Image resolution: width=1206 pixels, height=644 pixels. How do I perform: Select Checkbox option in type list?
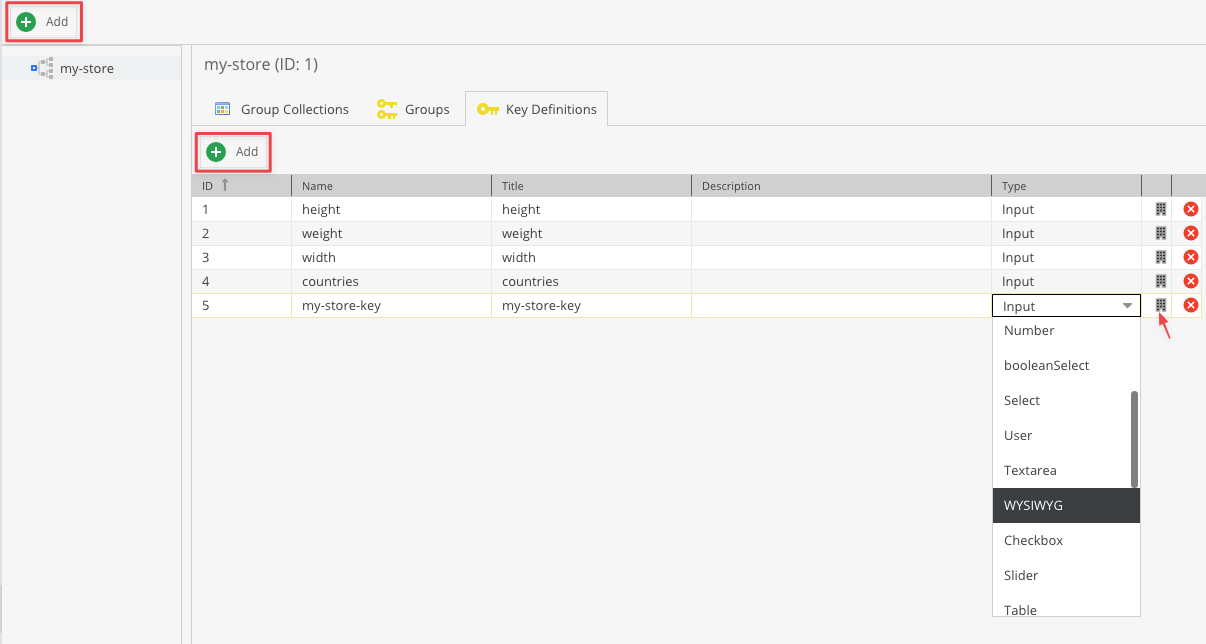[1066, 540]
